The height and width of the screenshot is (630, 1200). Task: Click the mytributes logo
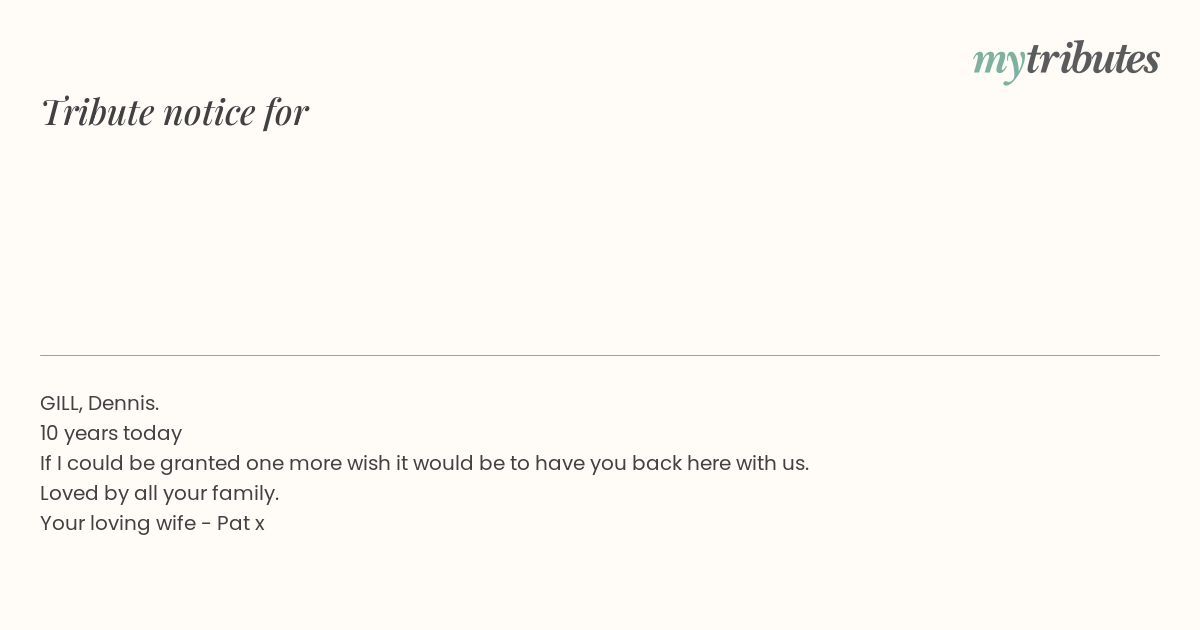point(1066,60)
